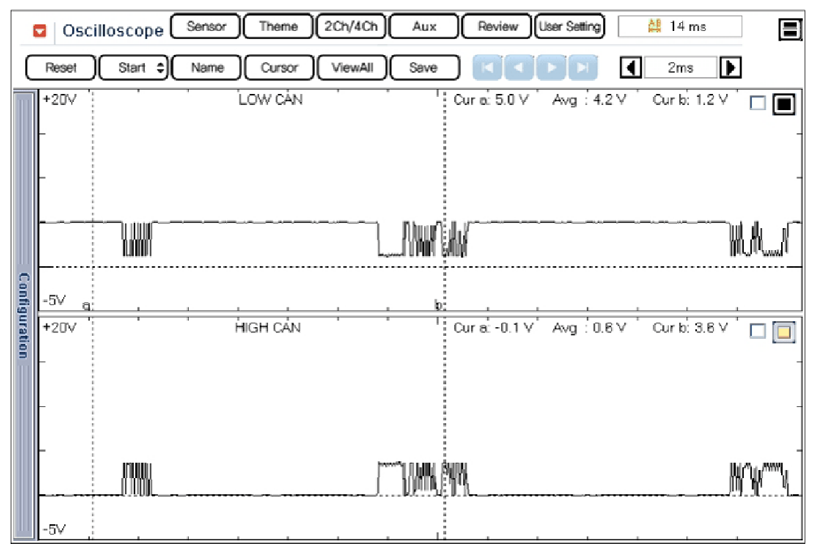This screenshot has width=815, height=553.
Task: Click the LOW CAN black color swatch
Action: coord(783,105)
